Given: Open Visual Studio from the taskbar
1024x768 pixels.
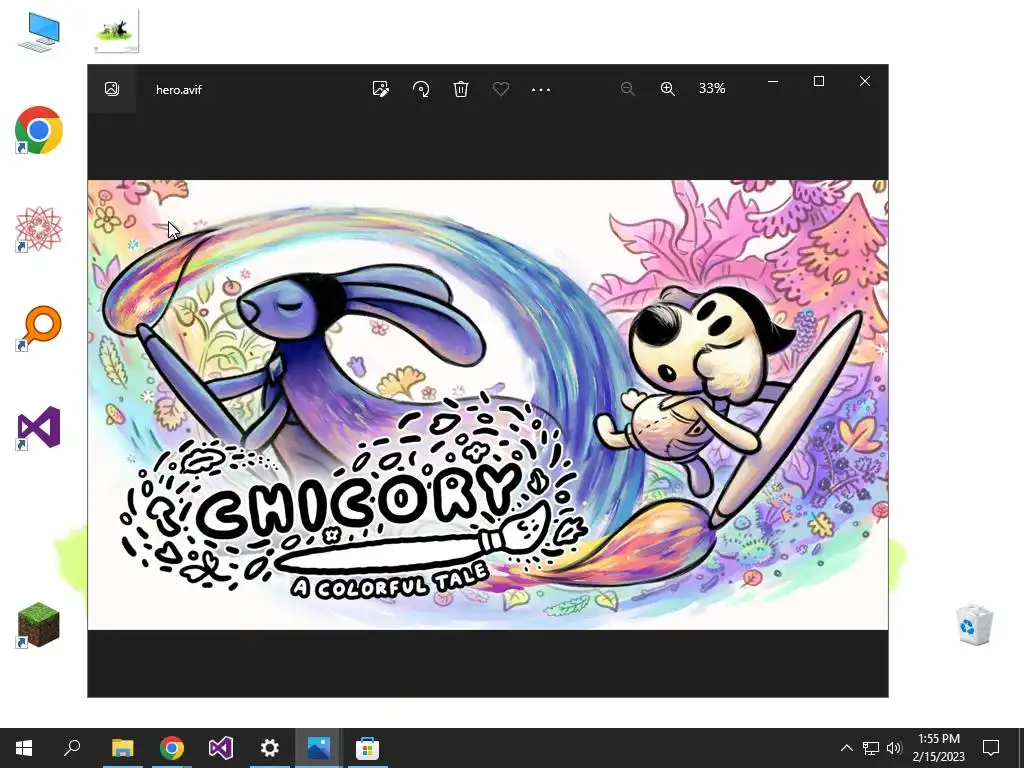Looking at the screenshot, I should pyautogui.click(x=221, y=748).
